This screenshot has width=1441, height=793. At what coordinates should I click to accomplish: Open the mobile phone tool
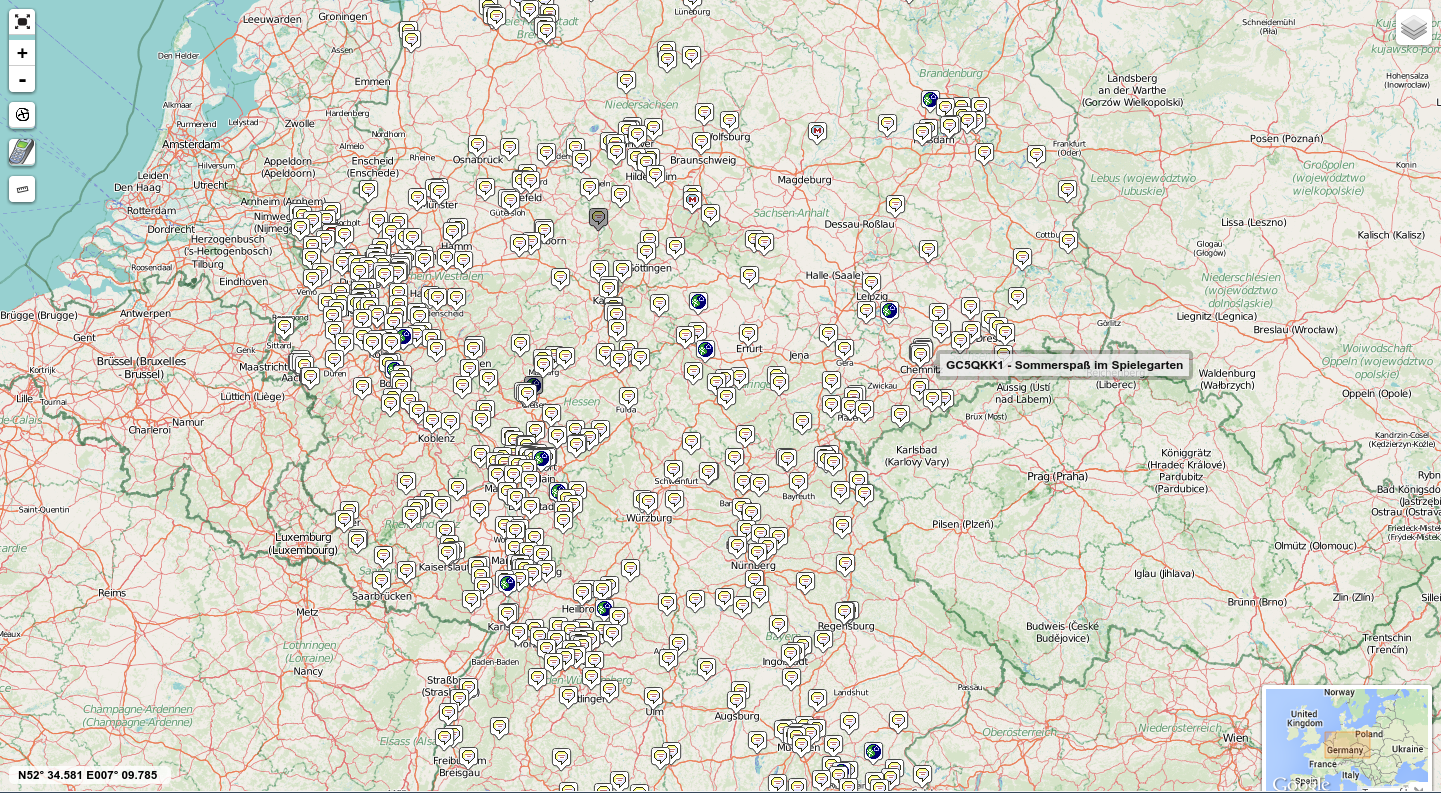click(22, 152)
